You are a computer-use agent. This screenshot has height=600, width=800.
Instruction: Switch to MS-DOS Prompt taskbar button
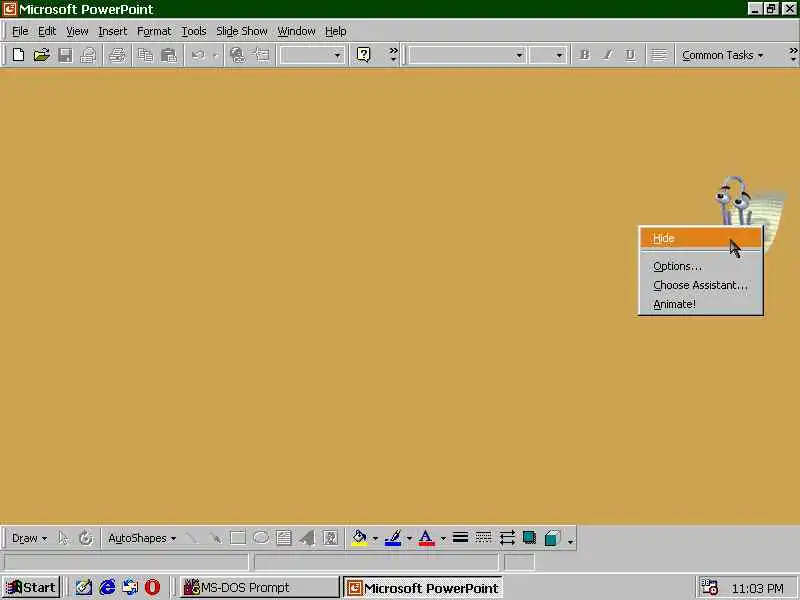pyautogui.click(x=260, y=587)
